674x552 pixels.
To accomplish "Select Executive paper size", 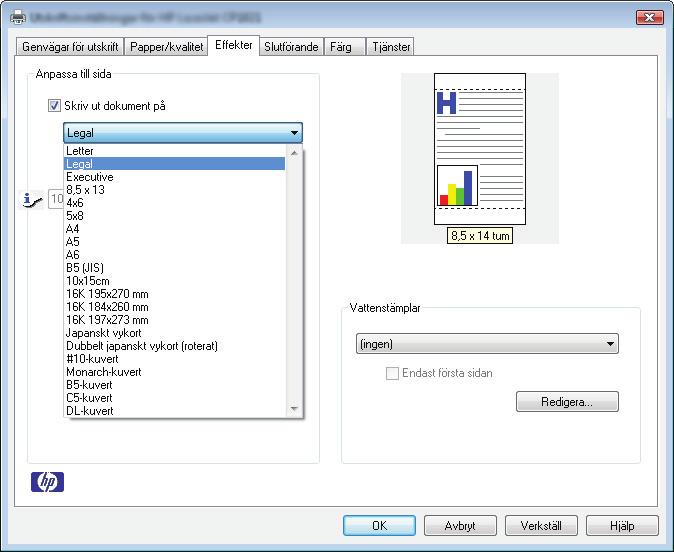I will (x=175, y=177).
